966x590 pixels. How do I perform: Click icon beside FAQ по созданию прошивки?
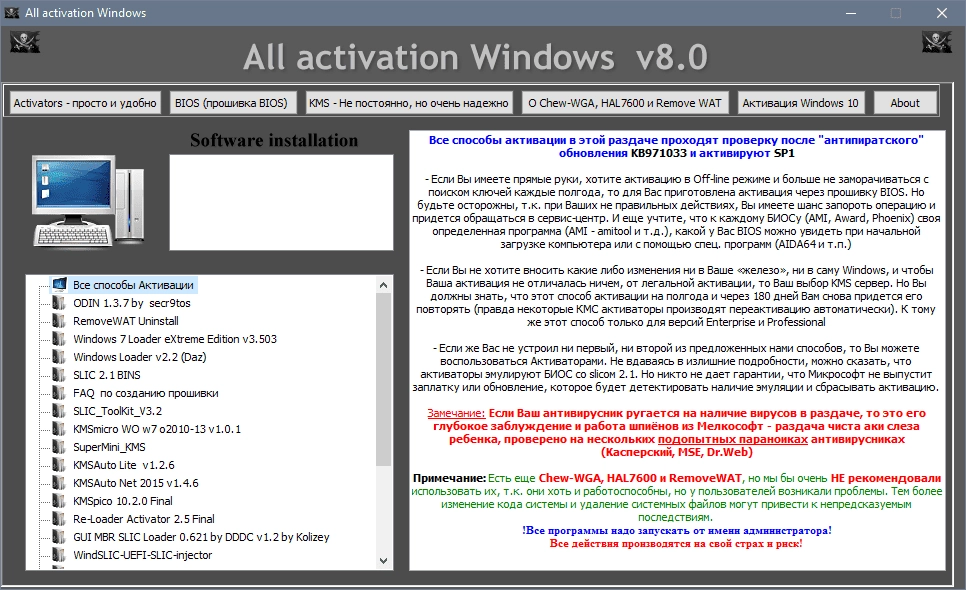coord(59,393)
